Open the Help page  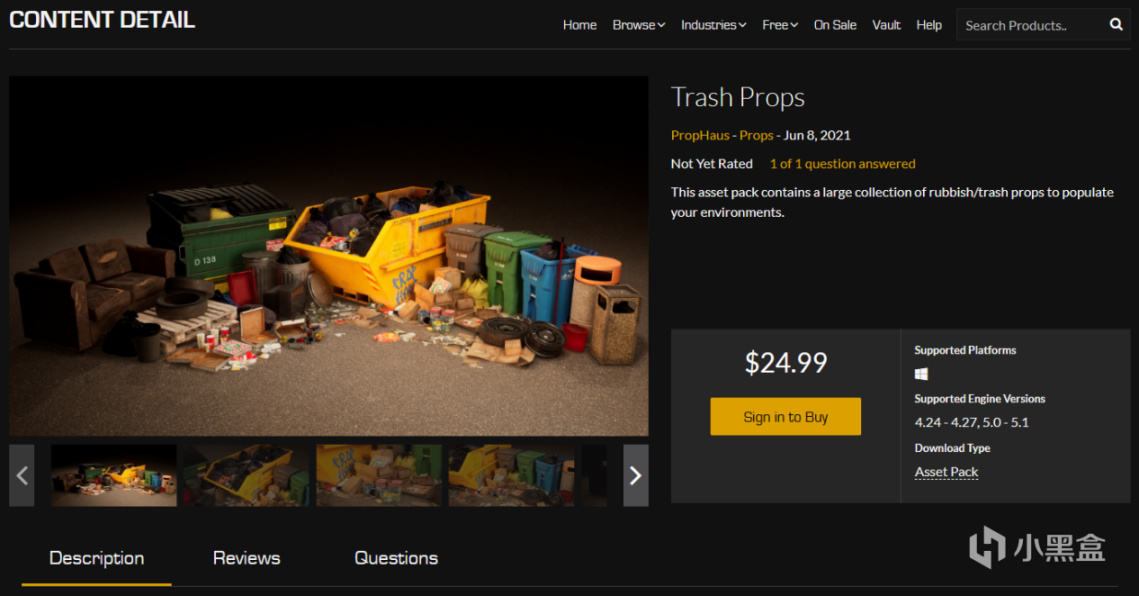pos(929,25)
